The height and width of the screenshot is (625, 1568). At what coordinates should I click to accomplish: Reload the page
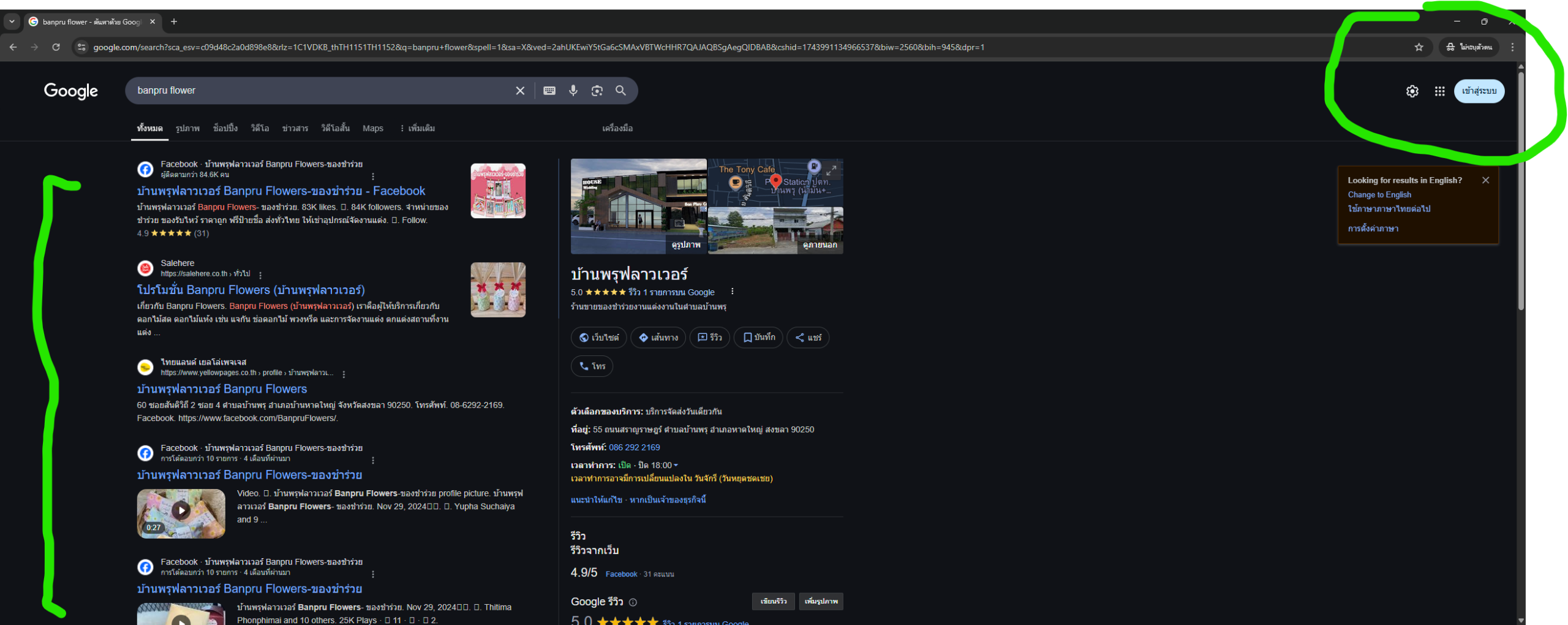tap(56, 47)
